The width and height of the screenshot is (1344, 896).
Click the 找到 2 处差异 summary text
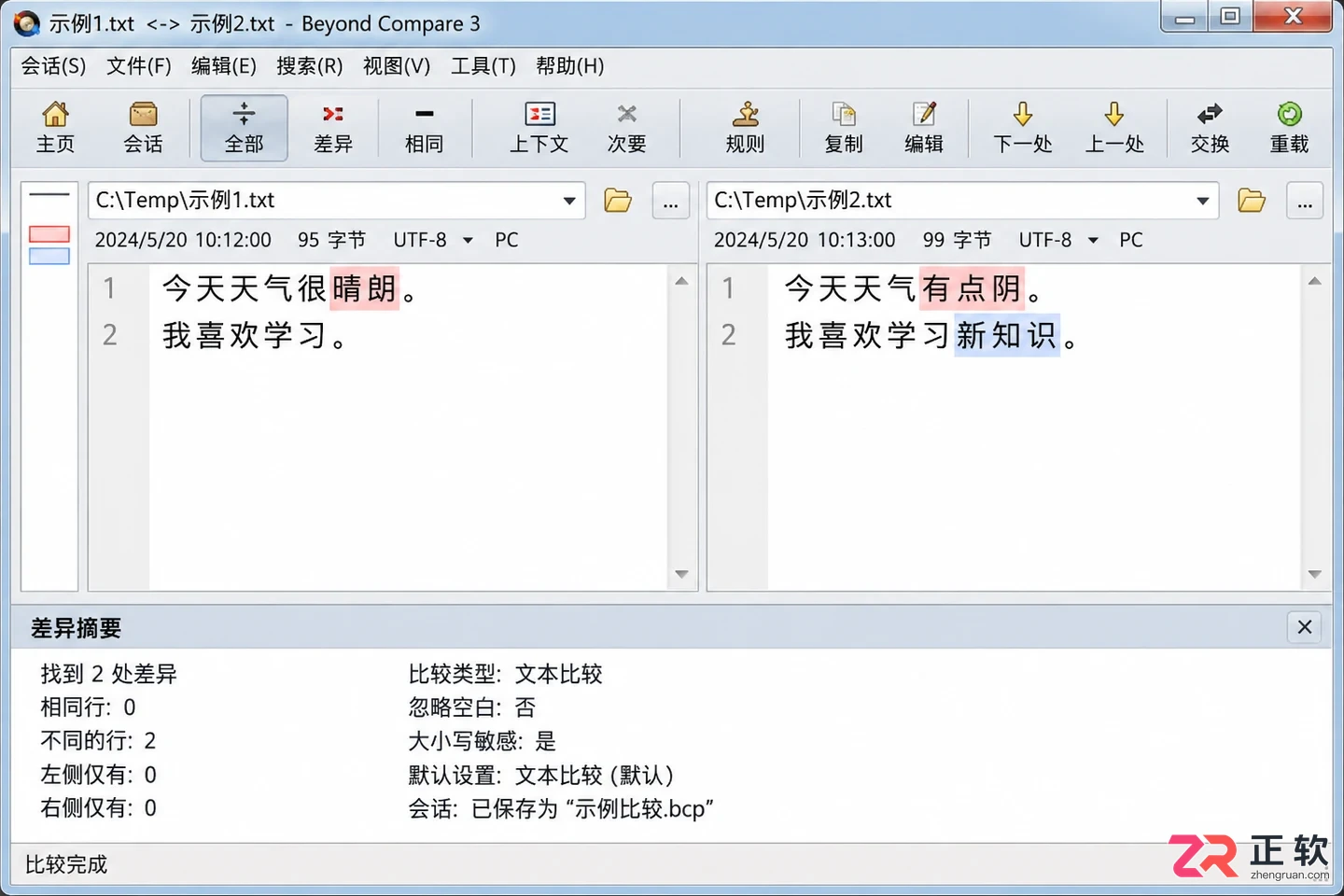[x=108, y=674]
